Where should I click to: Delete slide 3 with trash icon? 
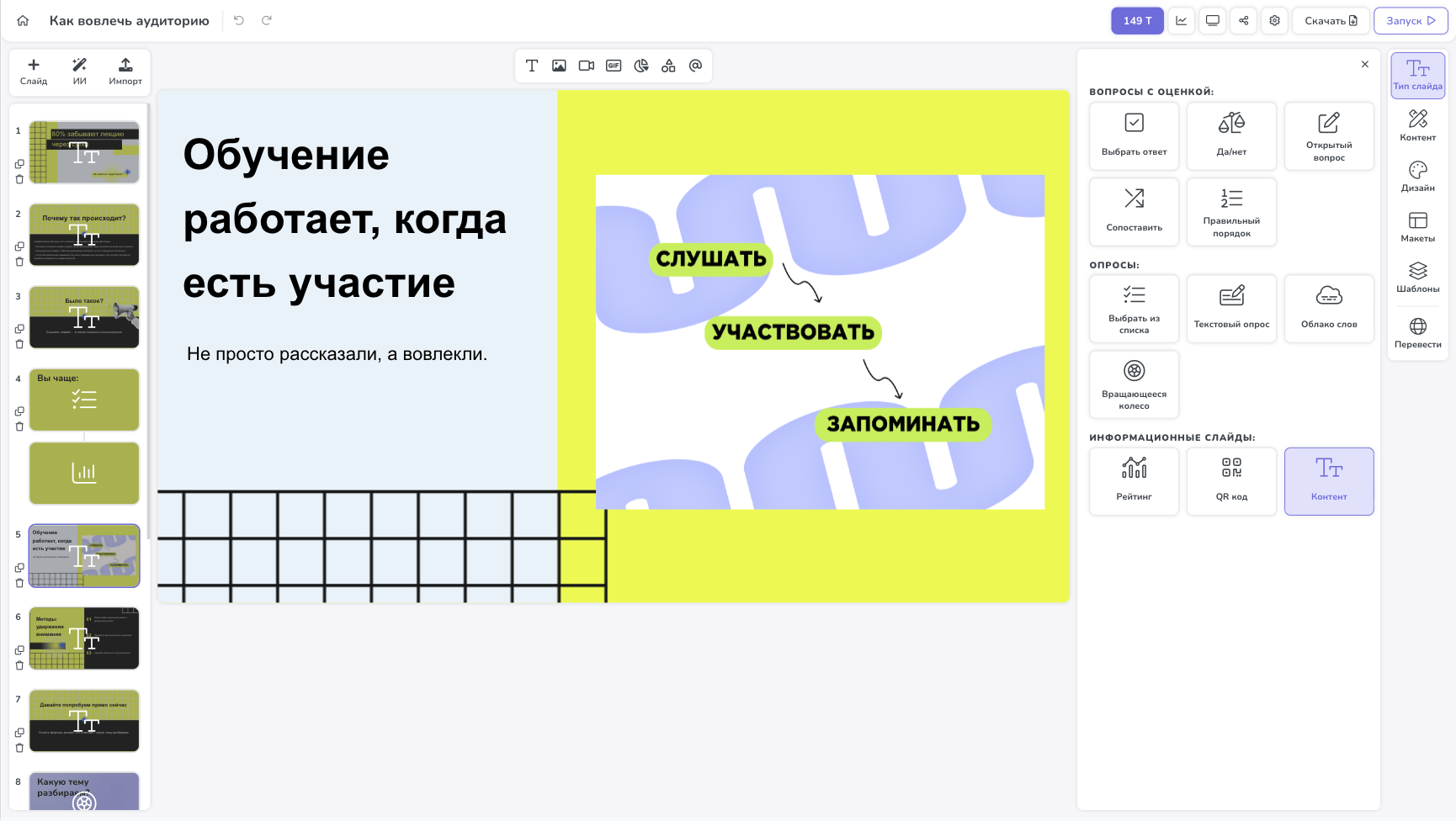pos(19,344)
